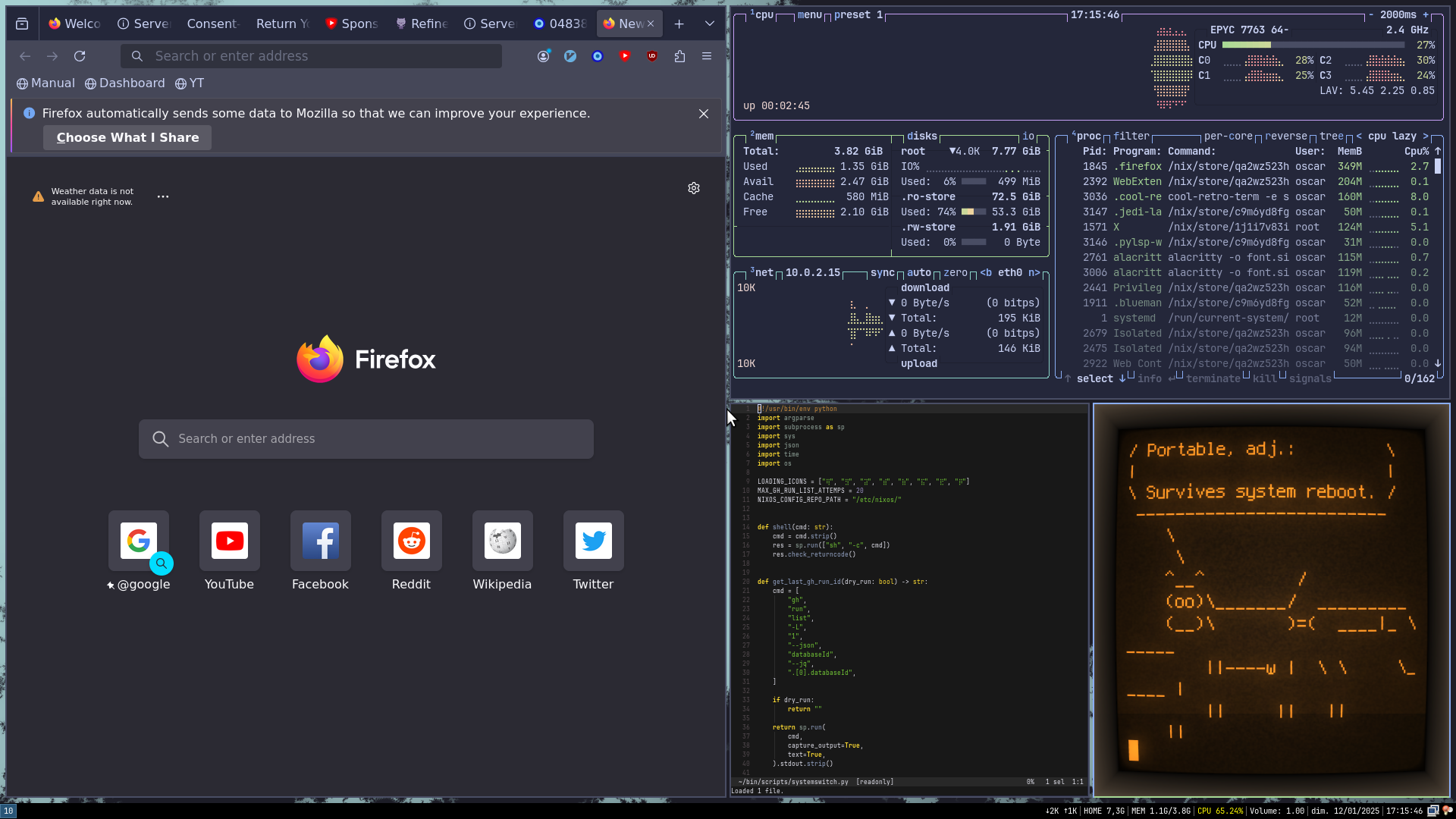The image size is (1456, 819).
Task: Open the YouTube shortcut tile
Action: point(230,551)
